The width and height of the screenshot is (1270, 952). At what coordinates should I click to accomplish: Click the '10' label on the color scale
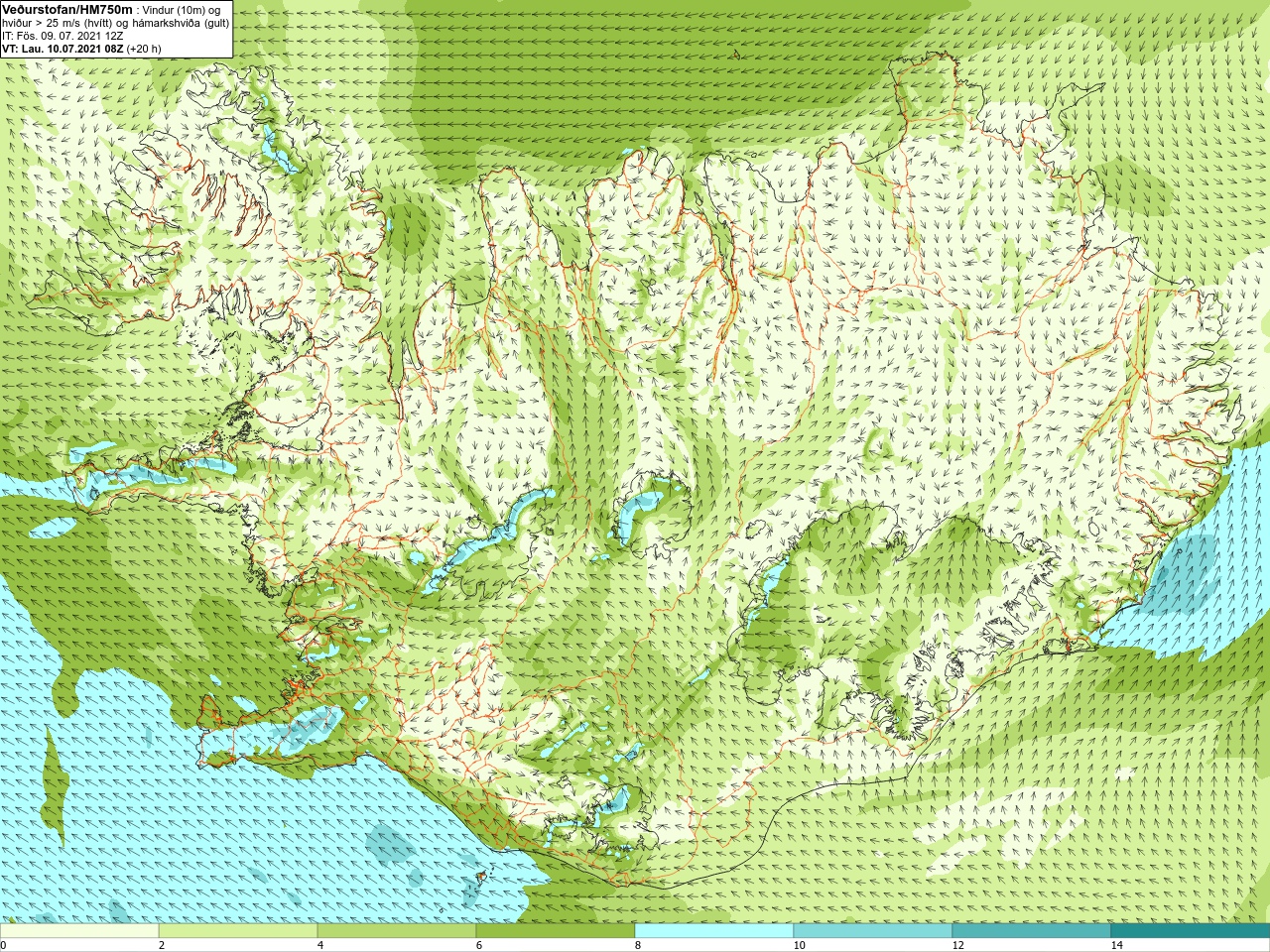coord(799,945)
